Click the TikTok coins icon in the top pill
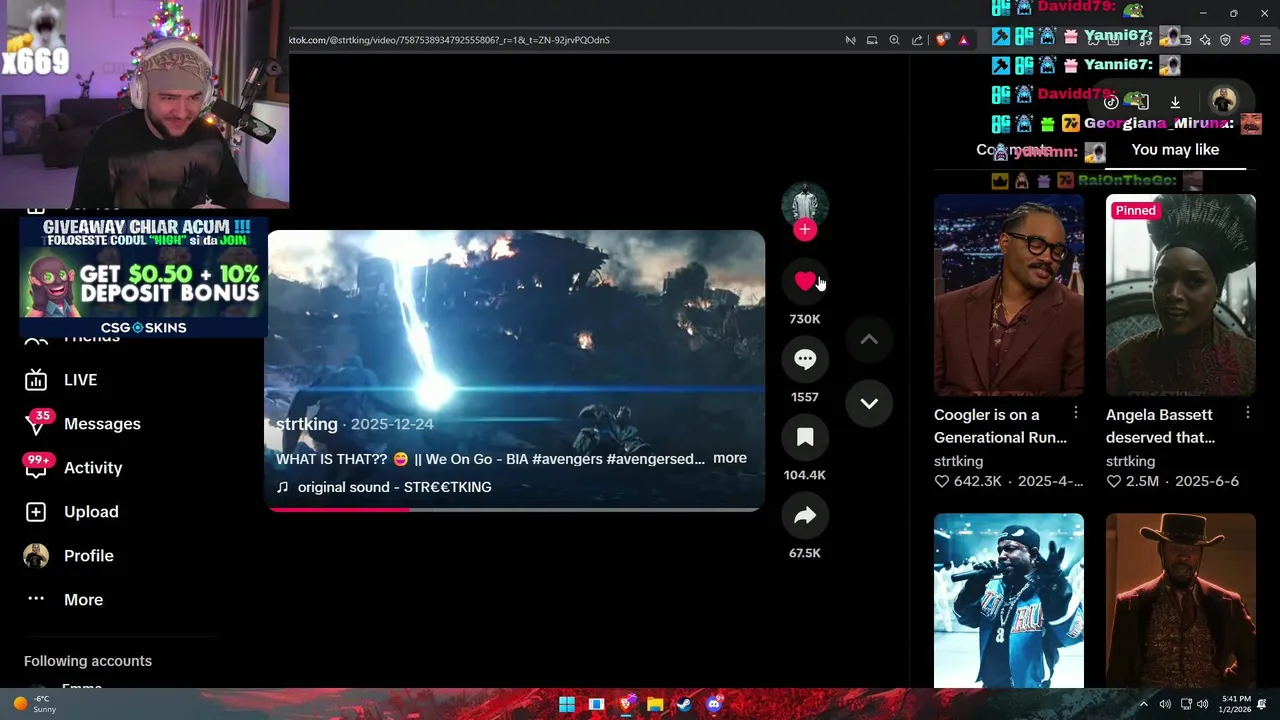 pos(1111,102)
